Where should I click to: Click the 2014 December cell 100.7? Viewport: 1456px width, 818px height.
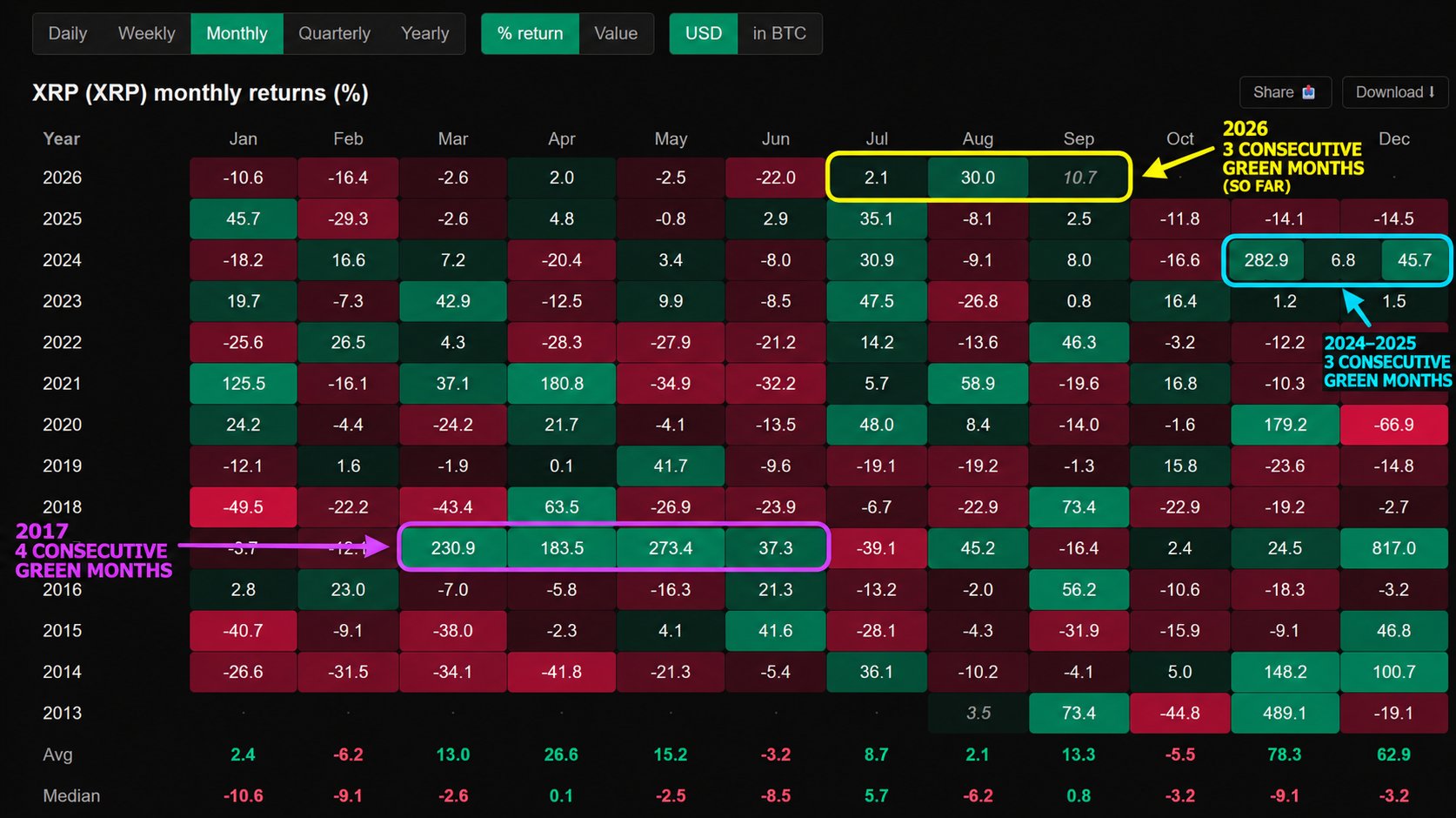(1393, 672)
